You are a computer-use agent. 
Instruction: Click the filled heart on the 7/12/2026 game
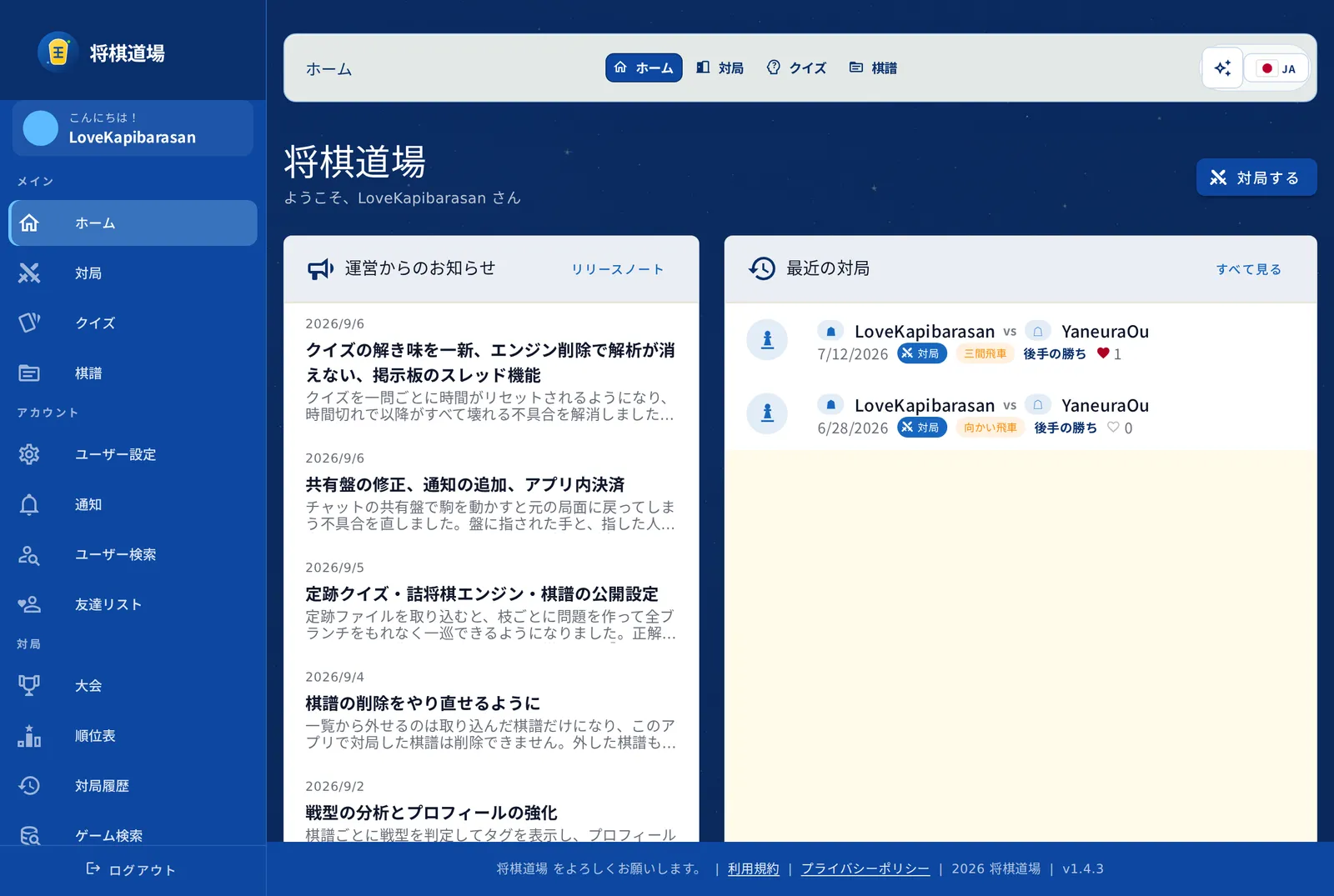point(1103,353)
